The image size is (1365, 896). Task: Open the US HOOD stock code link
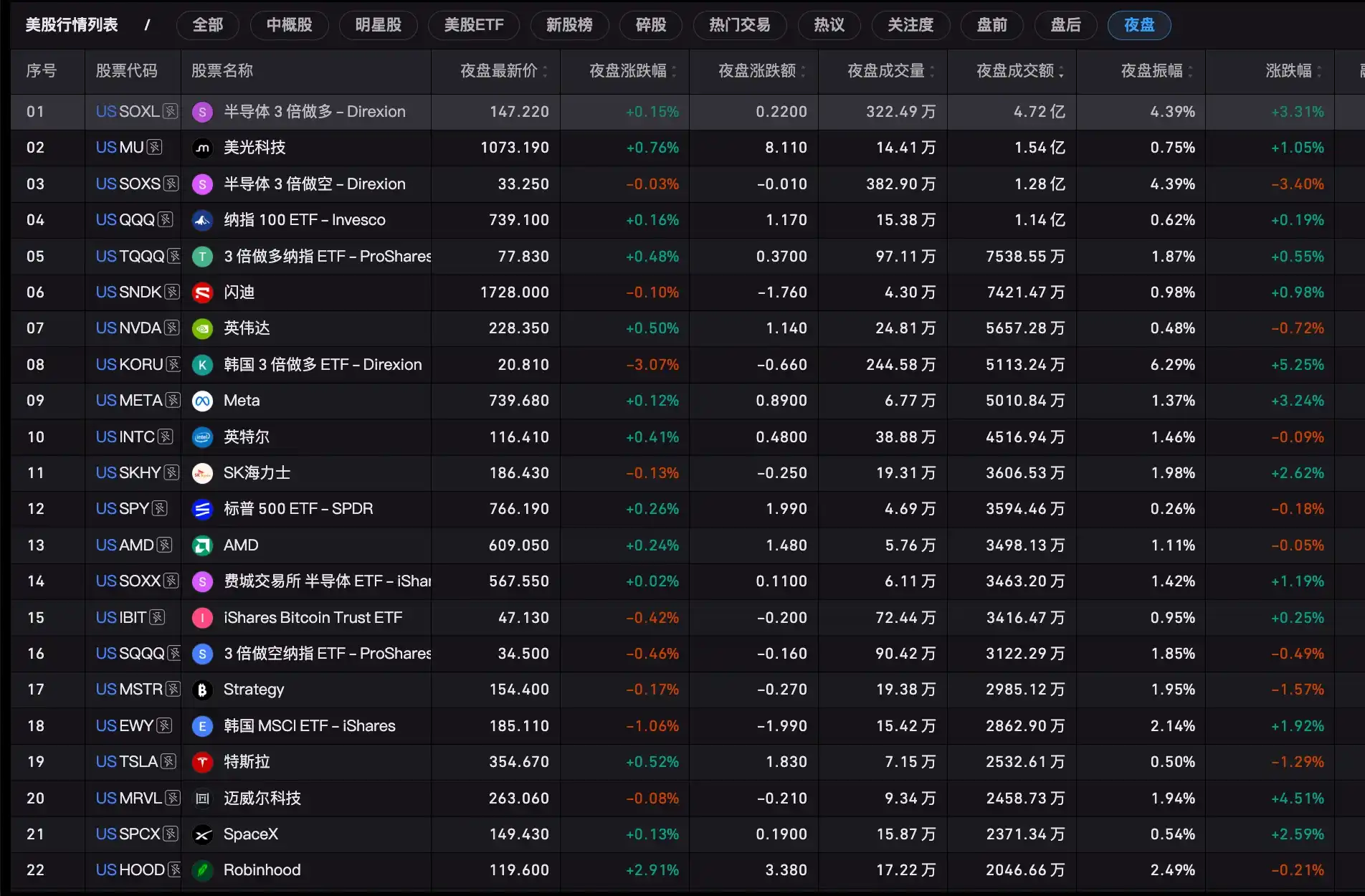click(130, 870)
